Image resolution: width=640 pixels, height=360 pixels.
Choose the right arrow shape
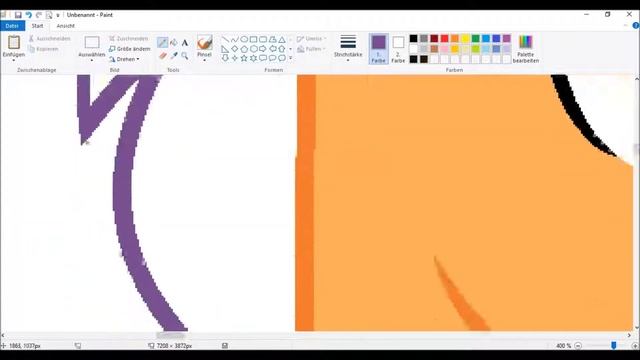click(263, 49)
